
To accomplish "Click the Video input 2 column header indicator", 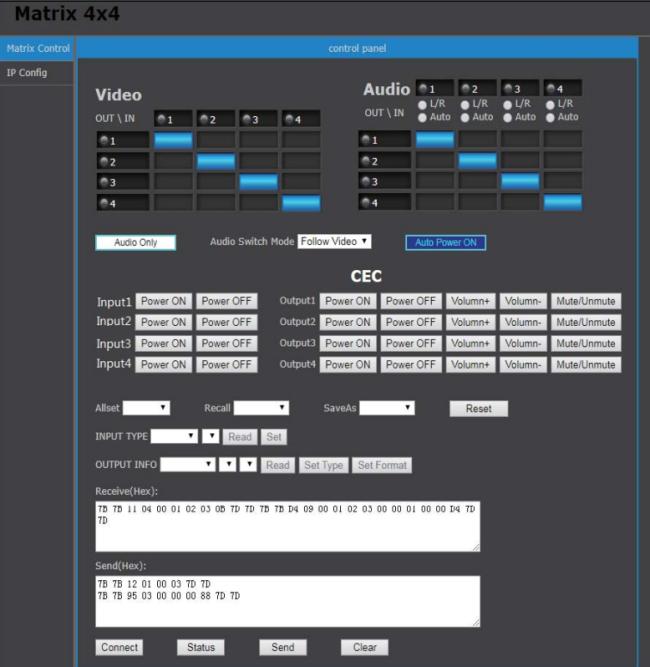I will [x=215, y=119].
